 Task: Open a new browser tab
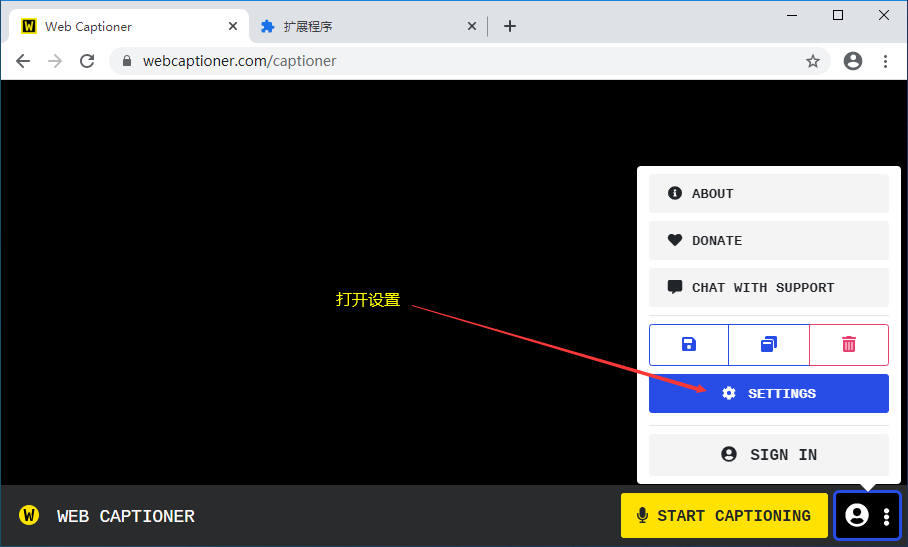(510, 27)
